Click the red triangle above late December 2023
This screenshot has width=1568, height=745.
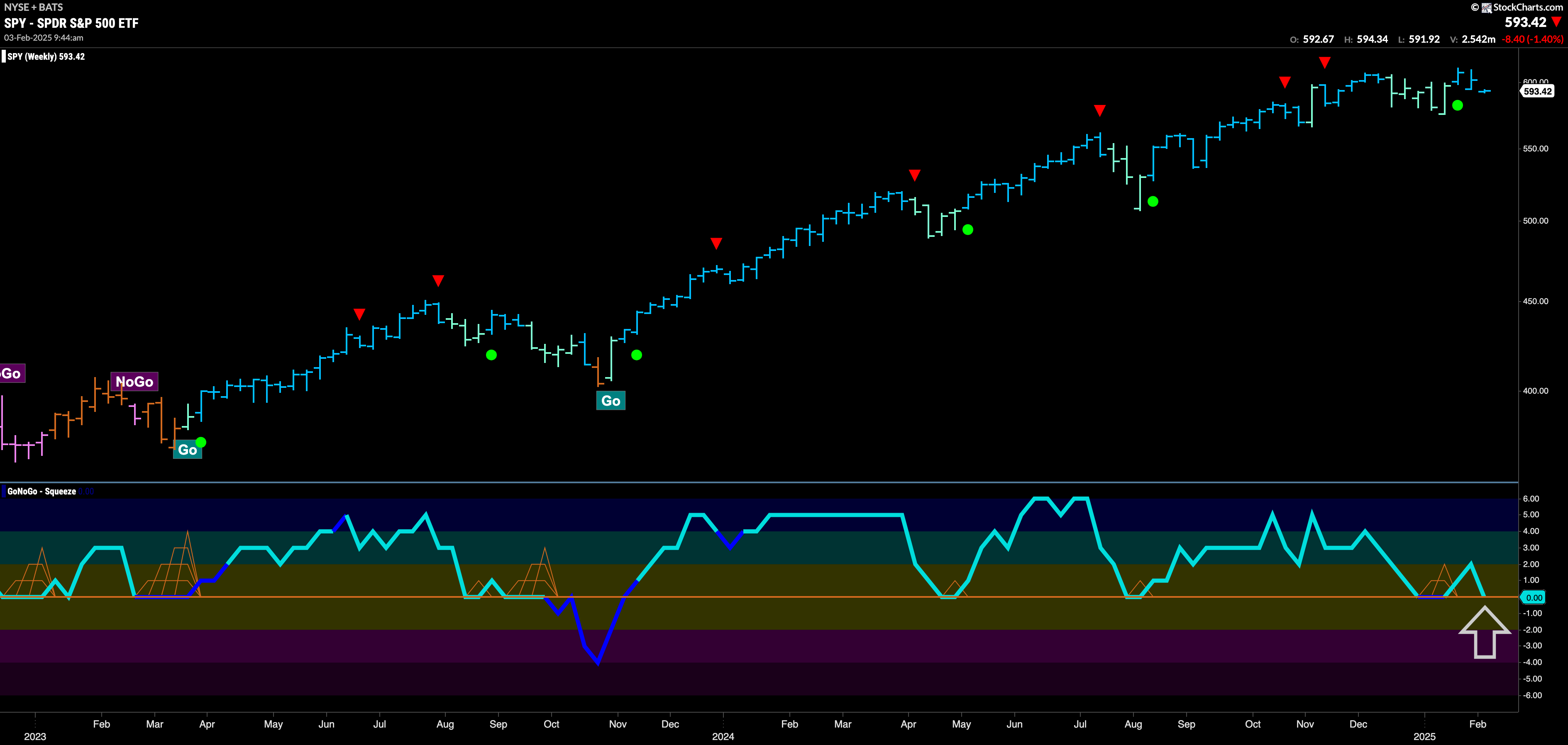716,243
